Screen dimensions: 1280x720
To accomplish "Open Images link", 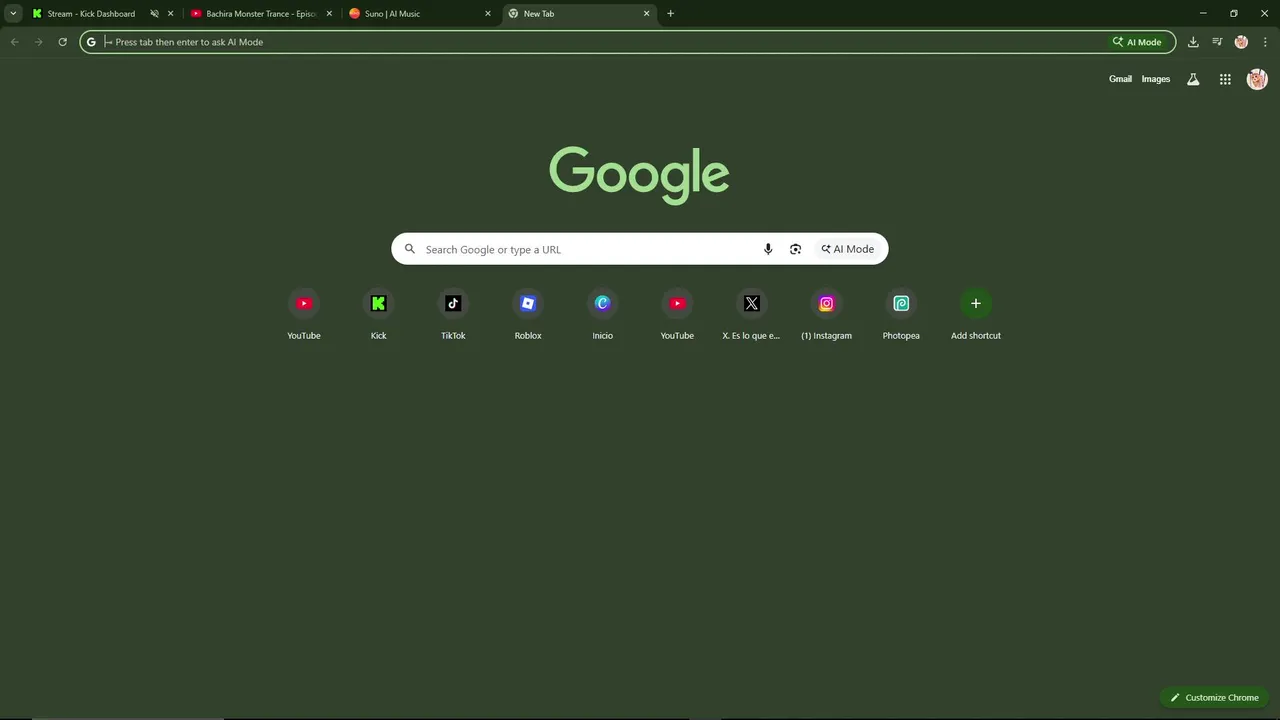I will tap(1156, 79).
